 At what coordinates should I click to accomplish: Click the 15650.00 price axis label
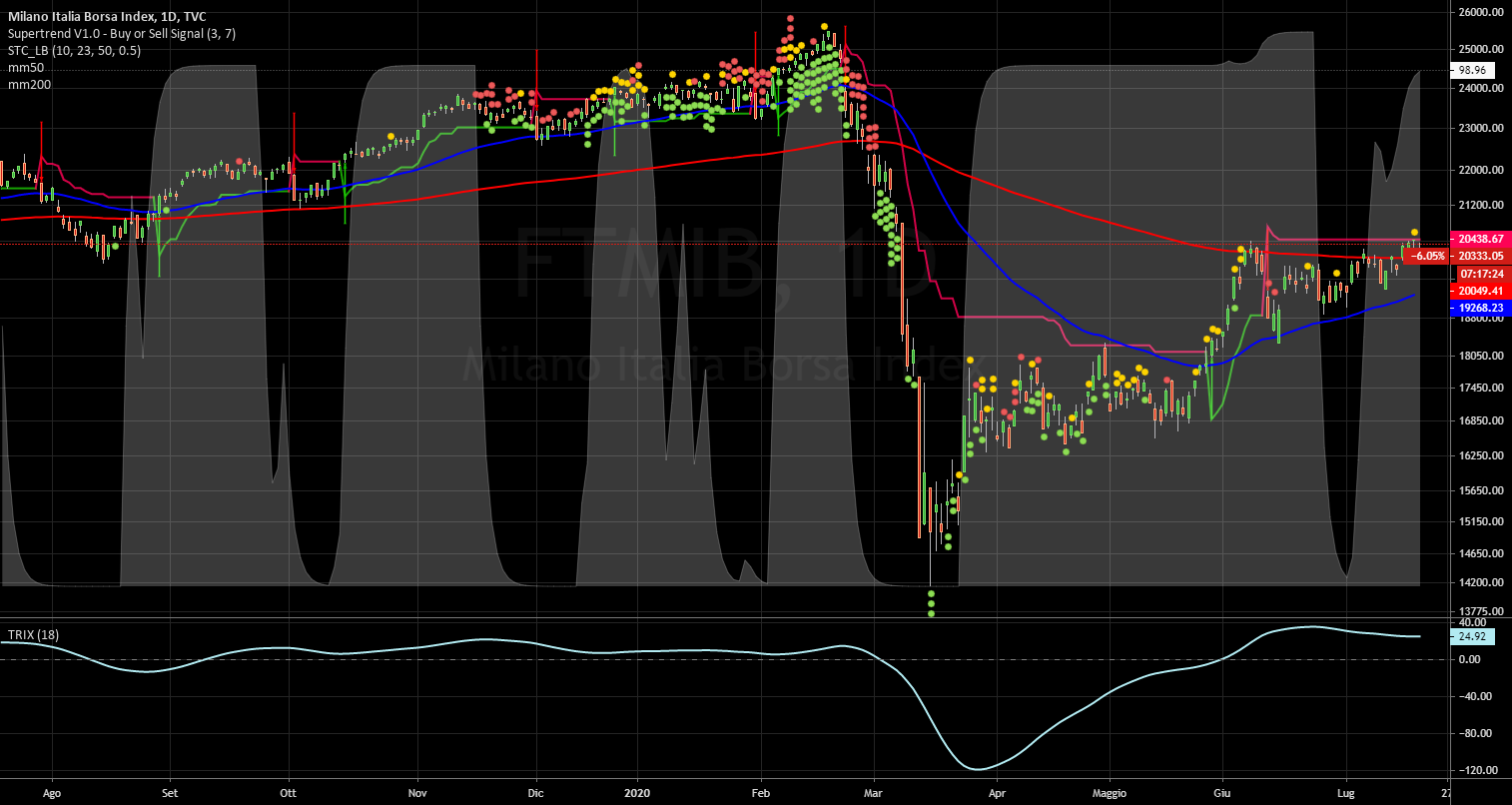tap(1481, 490)
